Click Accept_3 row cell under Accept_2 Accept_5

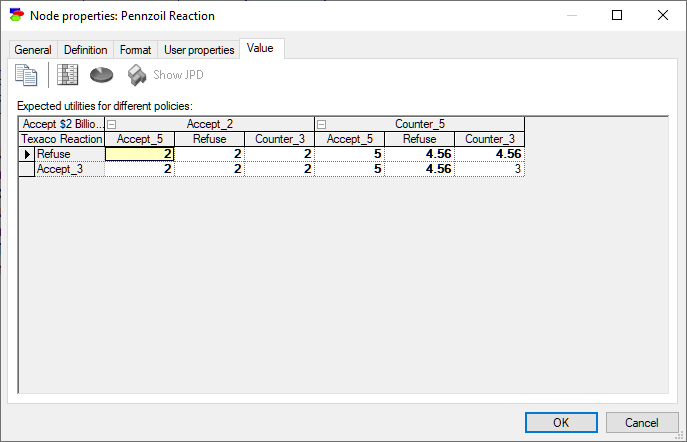(140, 169)
